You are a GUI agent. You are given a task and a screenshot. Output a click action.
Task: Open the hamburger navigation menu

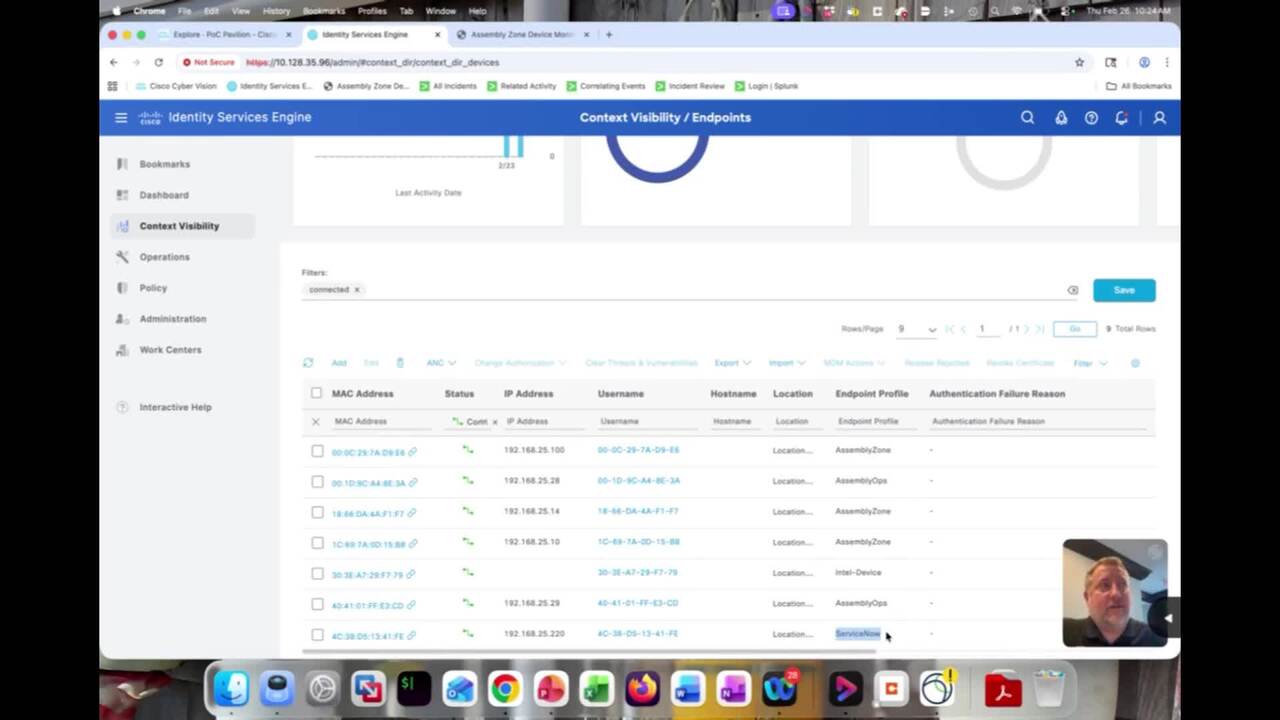tap(121, 118)
